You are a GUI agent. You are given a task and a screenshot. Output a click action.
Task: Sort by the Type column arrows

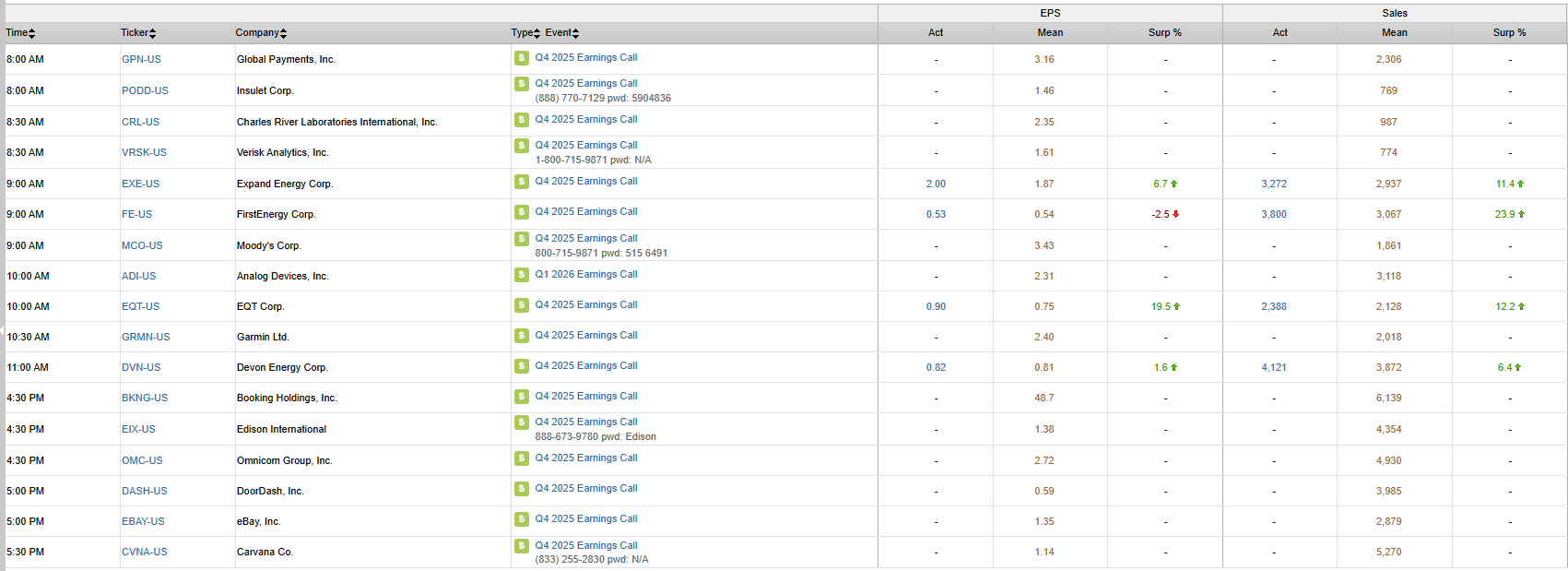(536, 33)
